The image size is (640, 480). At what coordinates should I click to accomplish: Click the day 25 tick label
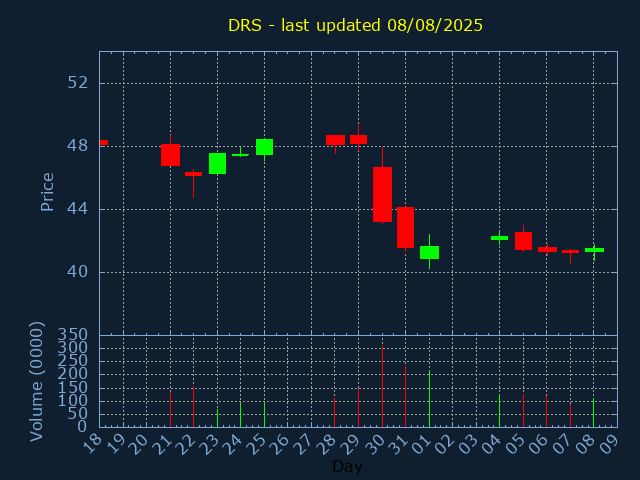[x=257, y=444]
